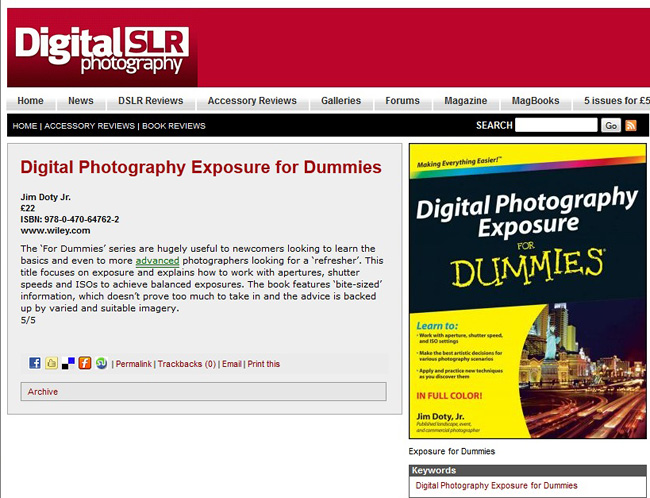The width and height of the screenshot is (650, 498).
Task: Click the www.wiley.com text
Action: (55, 231)
